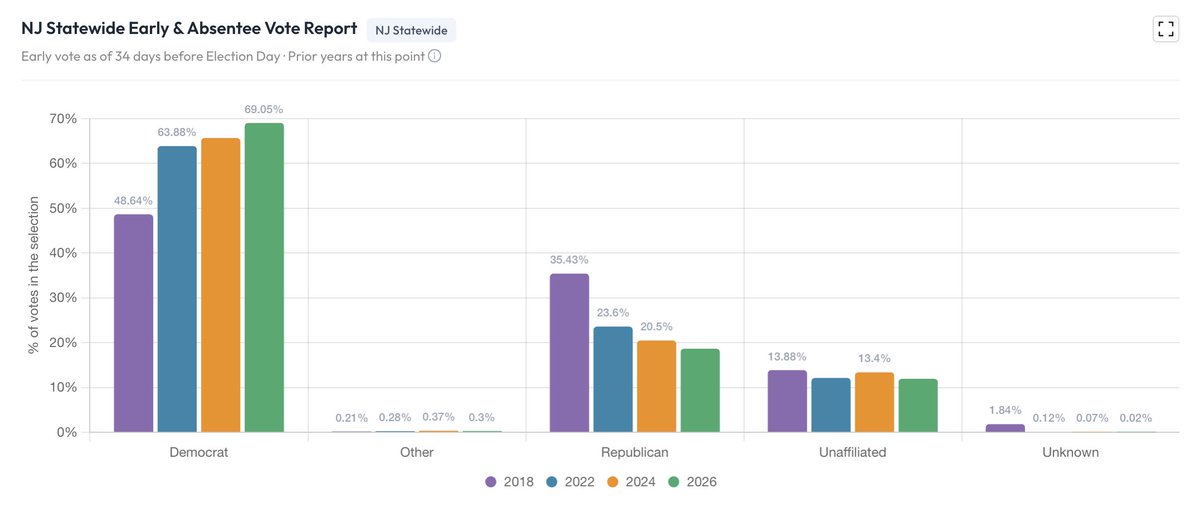Image resolution: width=1200 pixels, height=508 pixels.
Task: Click the green 2026 legend dot
Action: 674,482
